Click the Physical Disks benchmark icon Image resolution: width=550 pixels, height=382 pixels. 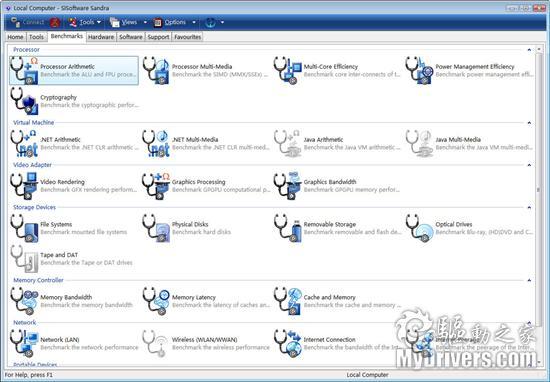[156, 228]
